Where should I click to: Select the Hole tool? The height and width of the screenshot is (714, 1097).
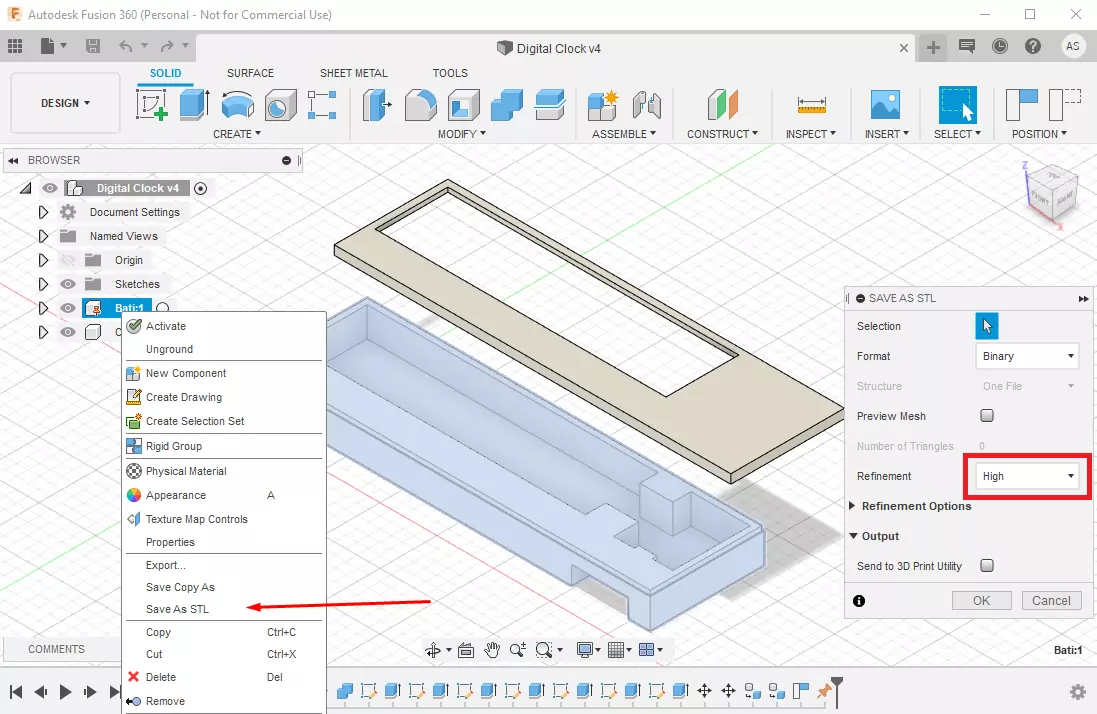(281, 105)
